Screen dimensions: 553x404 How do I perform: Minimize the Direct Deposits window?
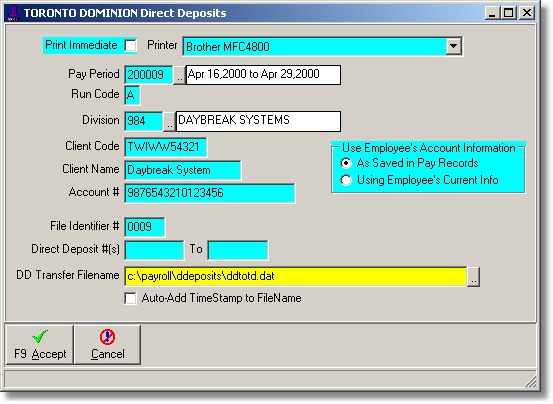click(x=492, y=13)
